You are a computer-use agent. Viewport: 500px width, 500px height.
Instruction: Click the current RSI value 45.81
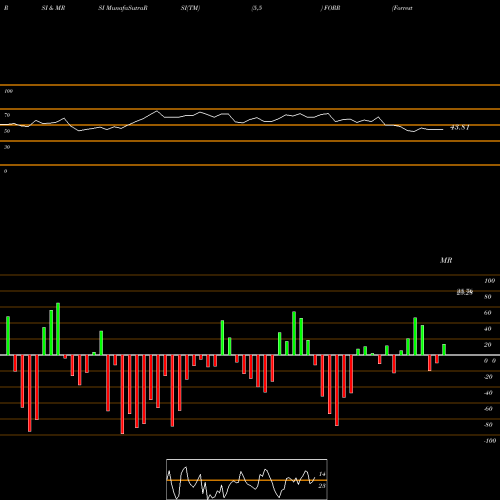460,128
